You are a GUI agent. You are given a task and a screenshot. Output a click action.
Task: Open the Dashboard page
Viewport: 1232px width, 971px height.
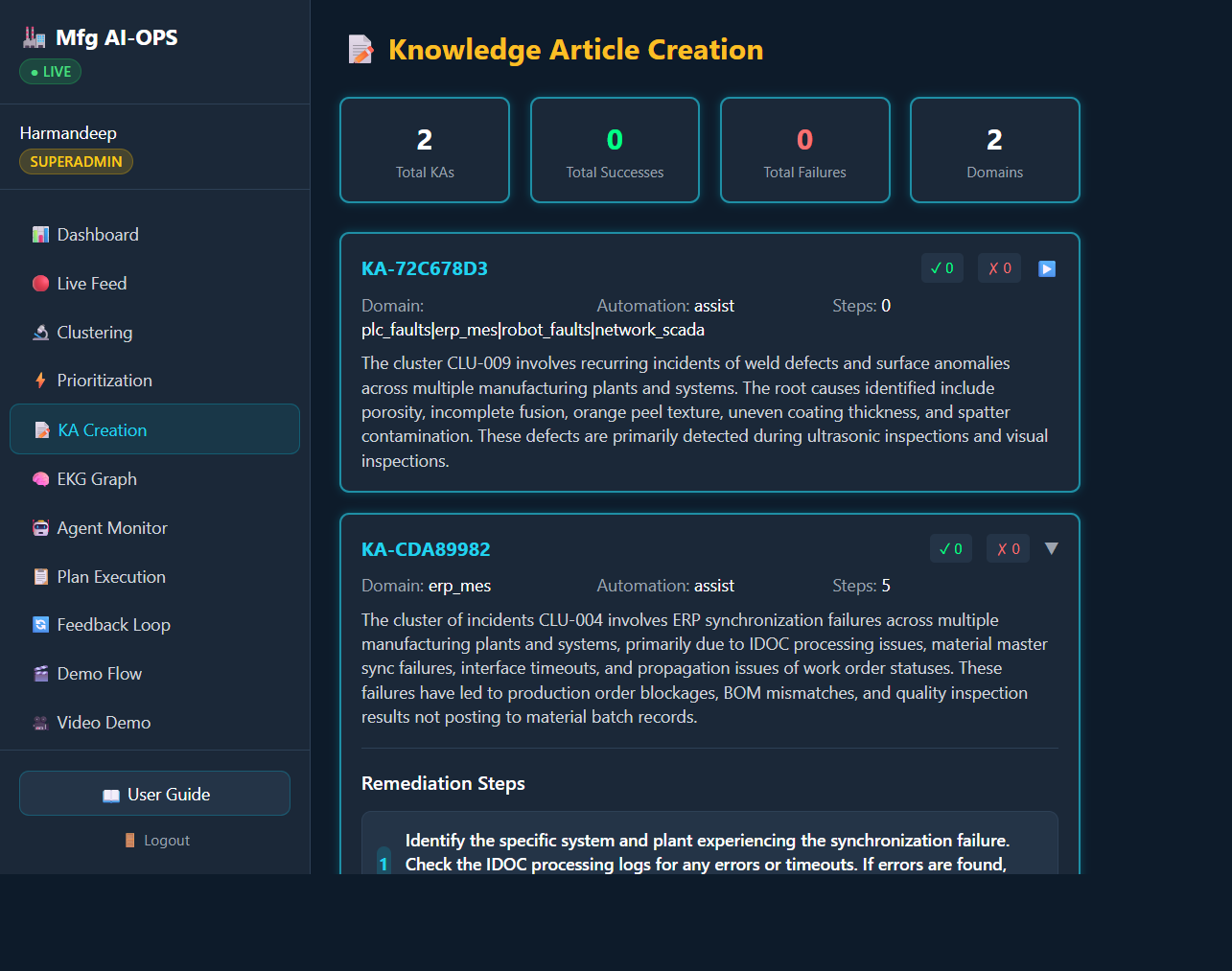pyautogui.click(x=154, y=235)
